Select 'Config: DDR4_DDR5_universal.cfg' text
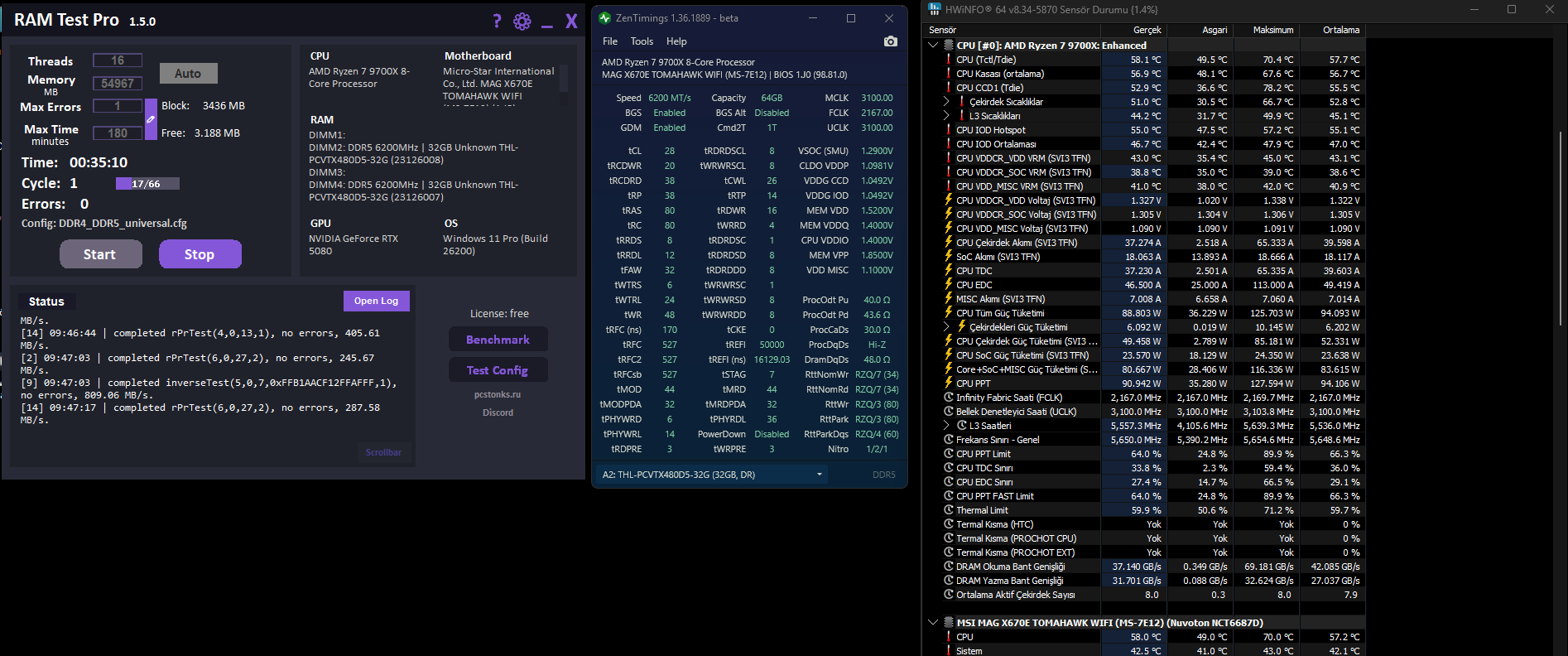The width and height of the screenshot is (1568, 656). 104,224
